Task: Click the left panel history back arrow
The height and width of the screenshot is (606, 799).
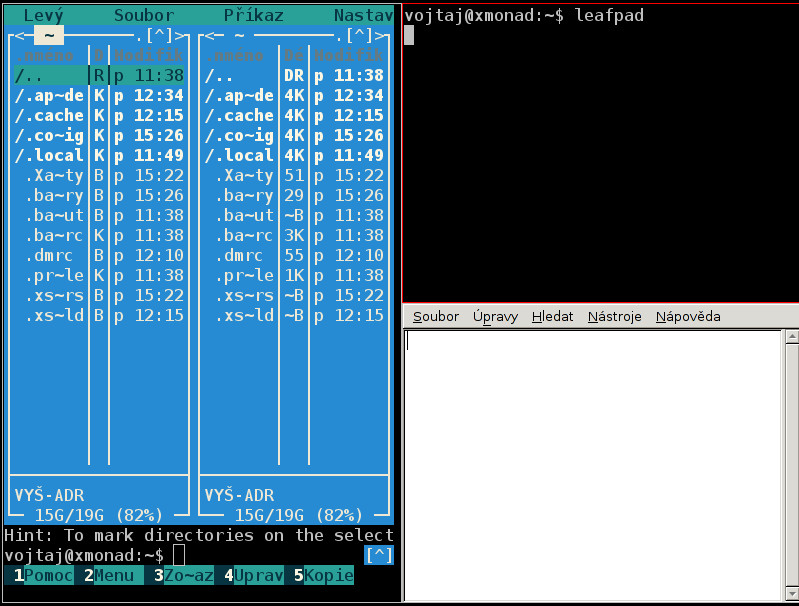Action: pos(19,36)
